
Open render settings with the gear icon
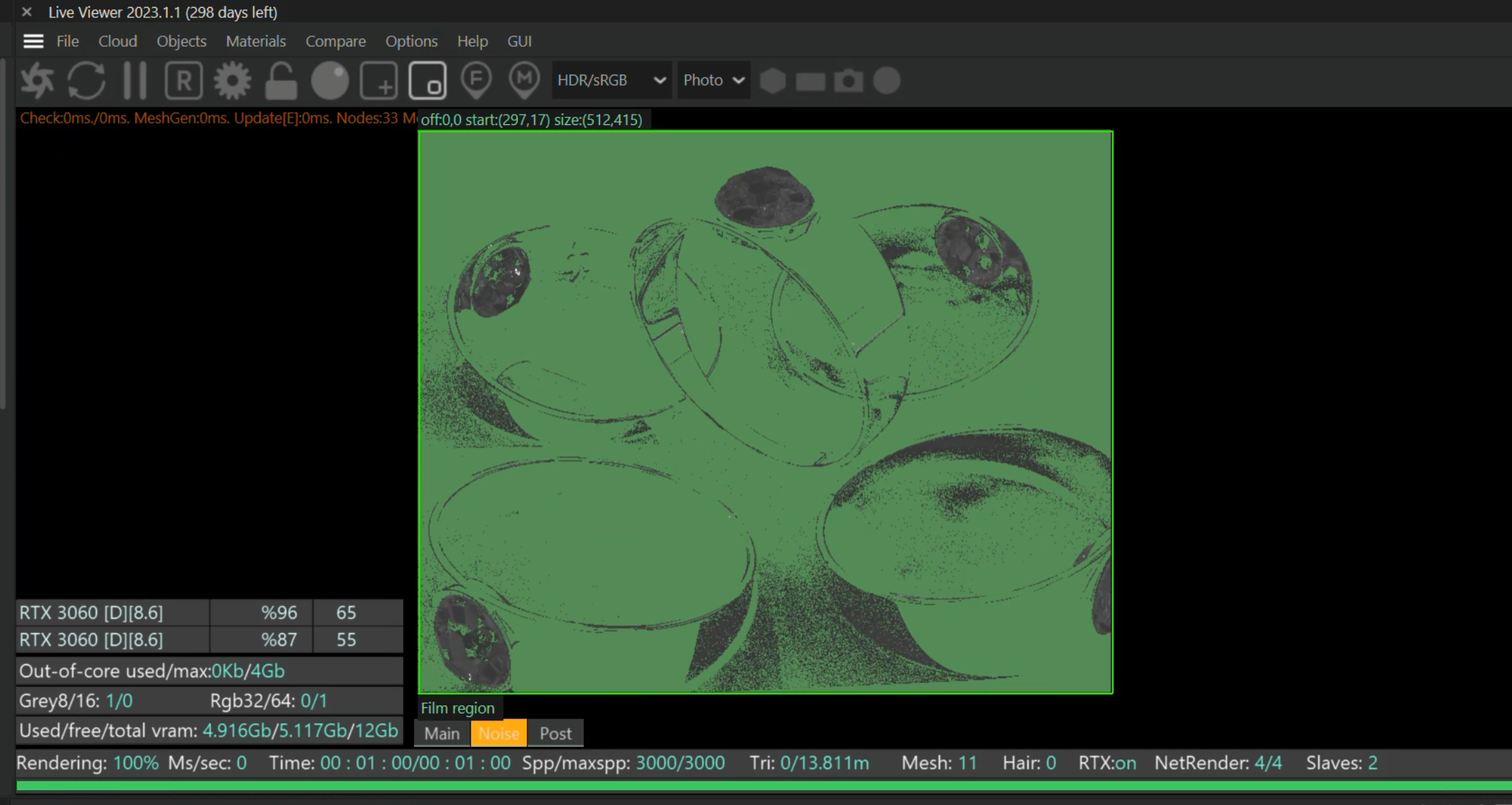click(233, 80)
